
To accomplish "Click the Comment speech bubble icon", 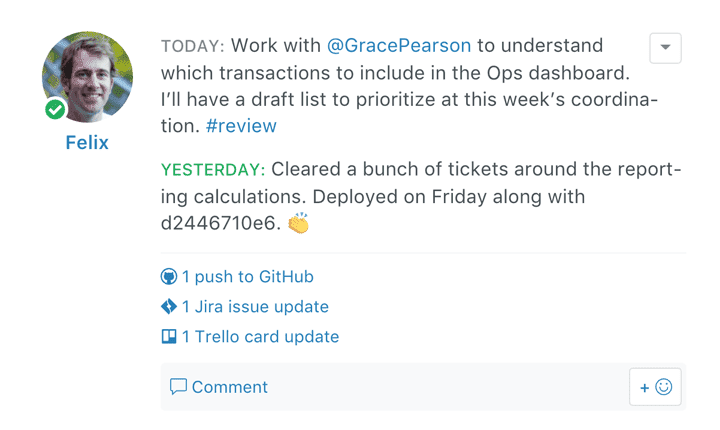I will point(179,387).
